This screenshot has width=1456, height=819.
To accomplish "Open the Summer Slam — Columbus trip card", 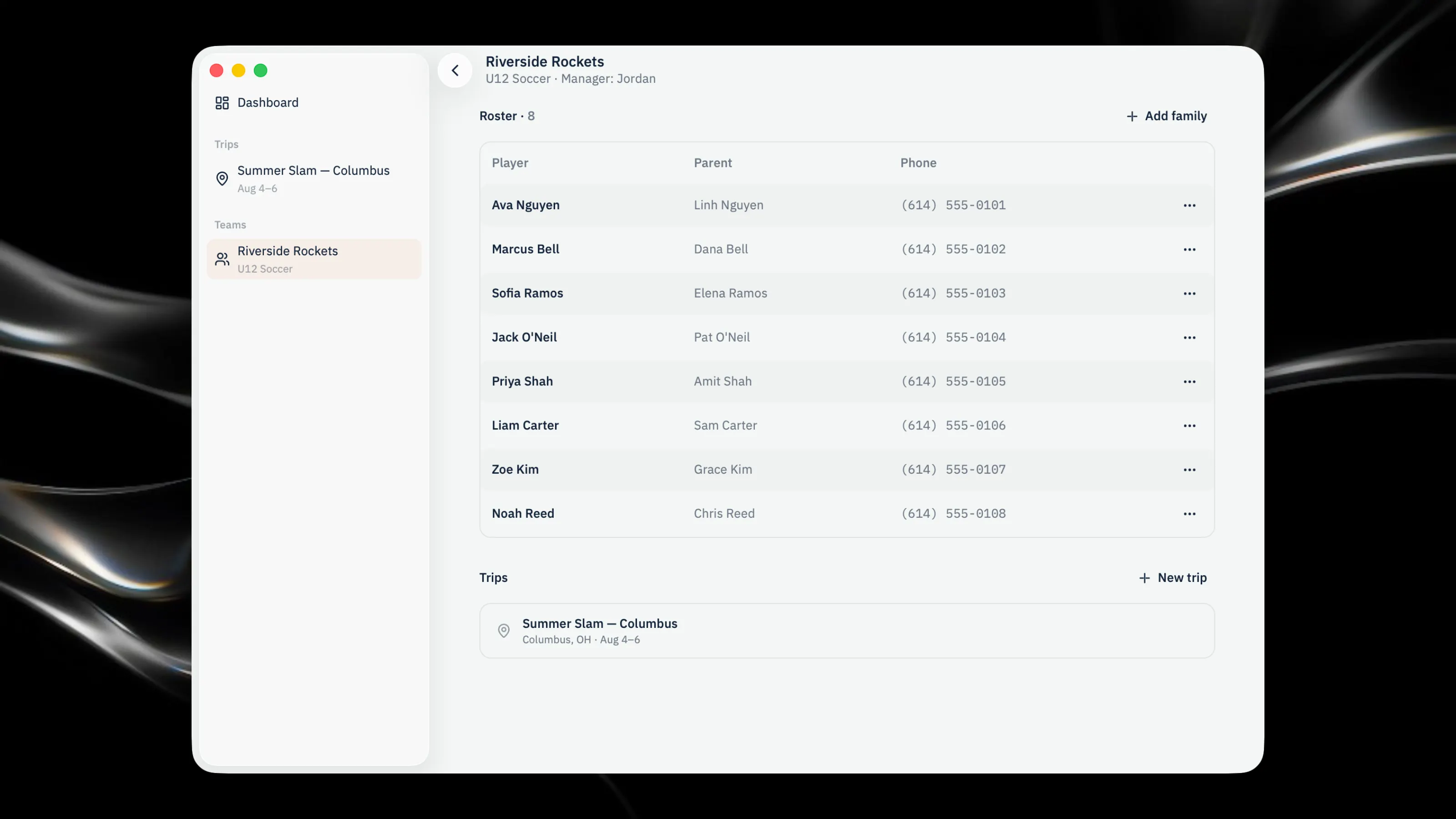I will point(847,631).
